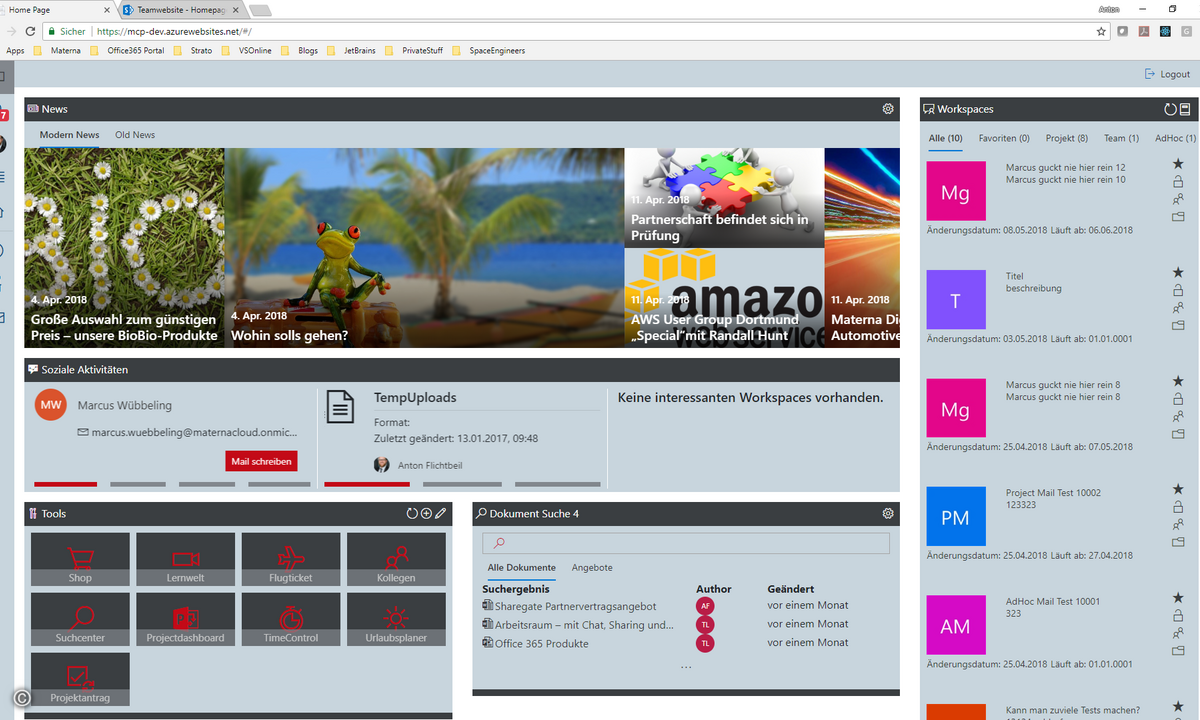Open the TimeControl tool tile
This screenshot has width=1200, height=720.
pos(291,619)
